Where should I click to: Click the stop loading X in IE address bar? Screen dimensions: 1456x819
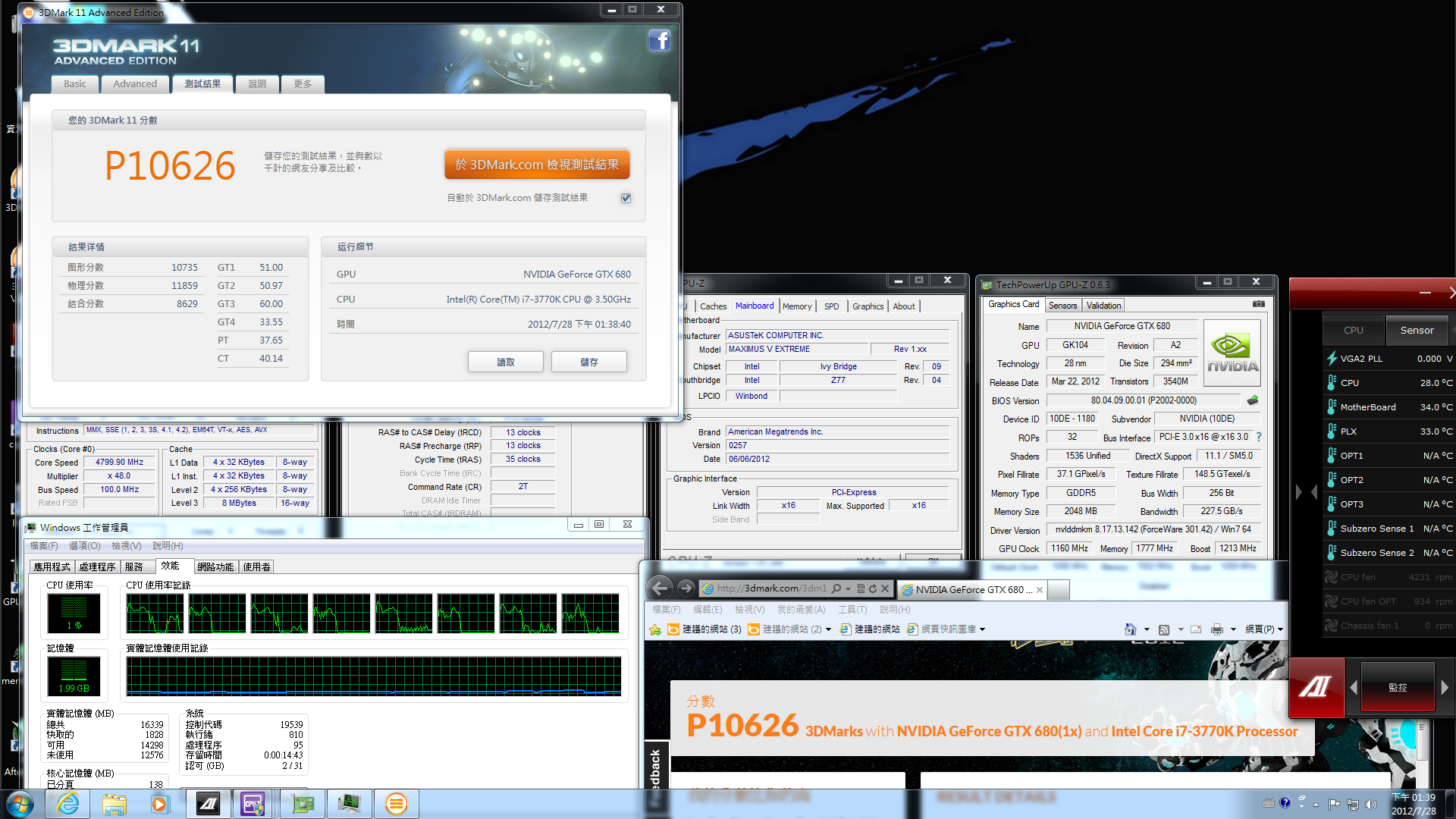[884, 588]
